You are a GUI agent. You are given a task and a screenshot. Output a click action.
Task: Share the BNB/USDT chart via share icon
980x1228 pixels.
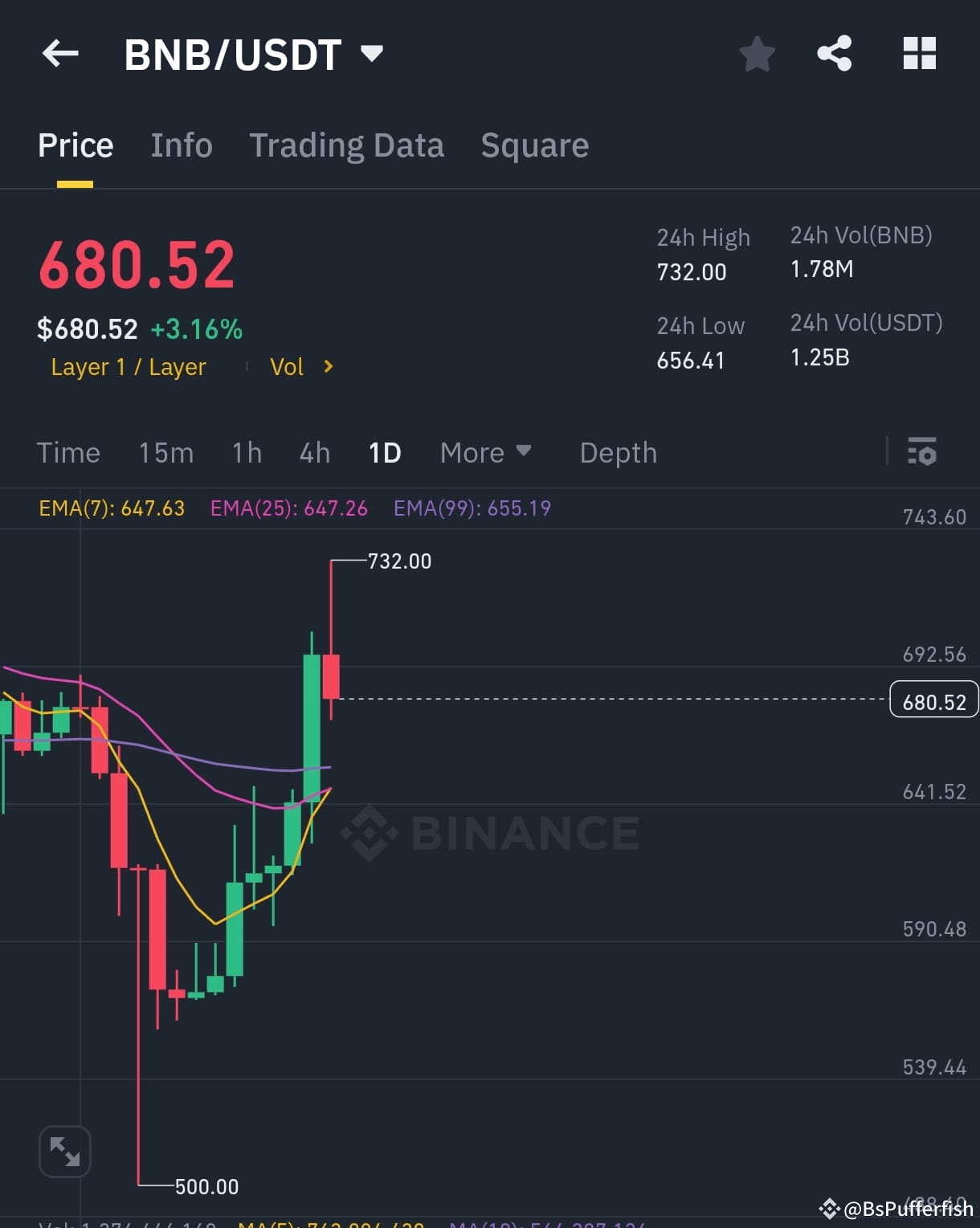[x=835, y=53]
